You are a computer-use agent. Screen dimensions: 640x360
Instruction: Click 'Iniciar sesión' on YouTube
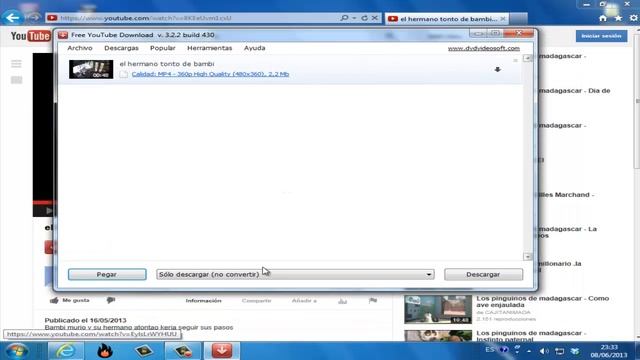click(601, 36)
